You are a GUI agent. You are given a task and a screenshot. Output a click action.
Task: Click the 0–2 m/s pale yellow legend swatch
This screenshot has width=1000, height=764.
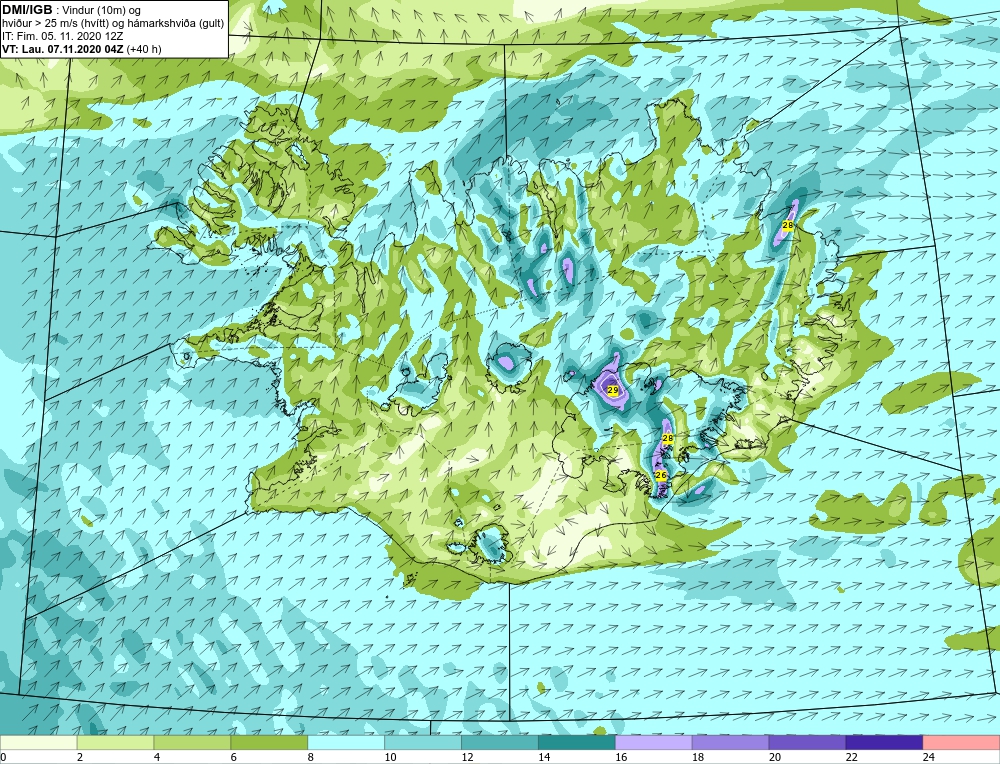pyautogui.click(x=38, y=742)
